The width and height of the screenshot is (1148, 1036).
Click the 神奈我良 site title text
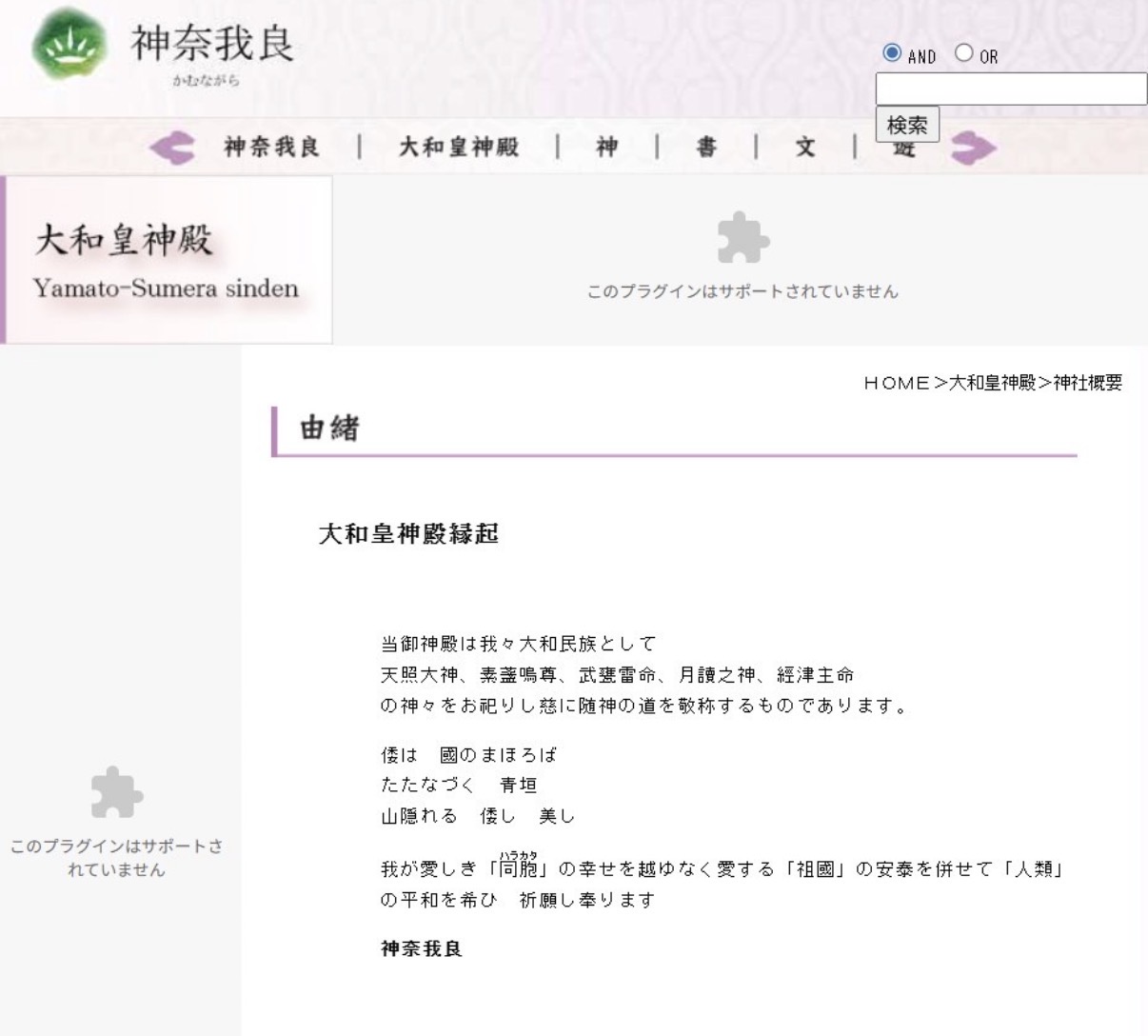pyautogui.click(x=212, y=43)
